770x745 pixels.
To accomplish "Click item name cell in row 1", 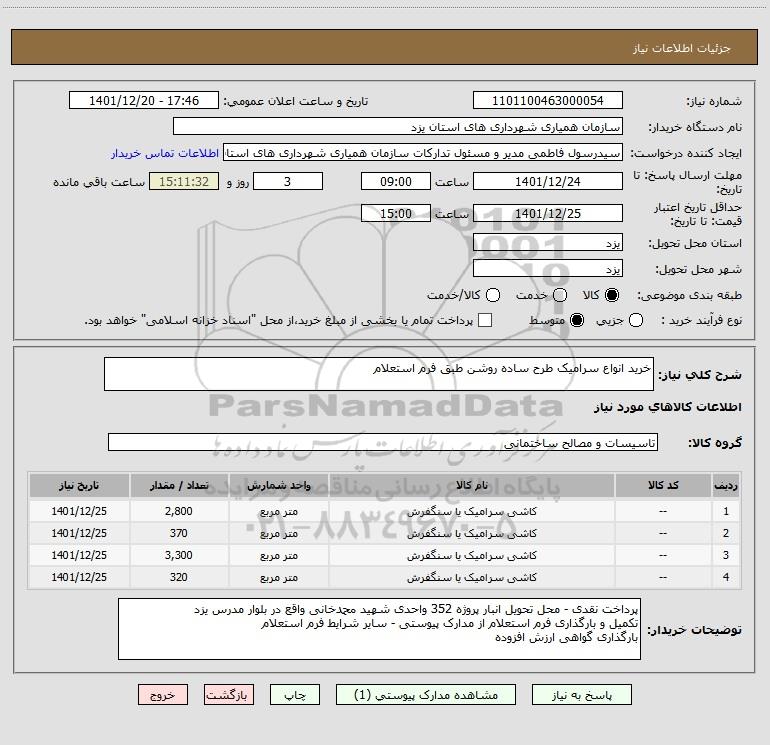I will pos(471,511).
